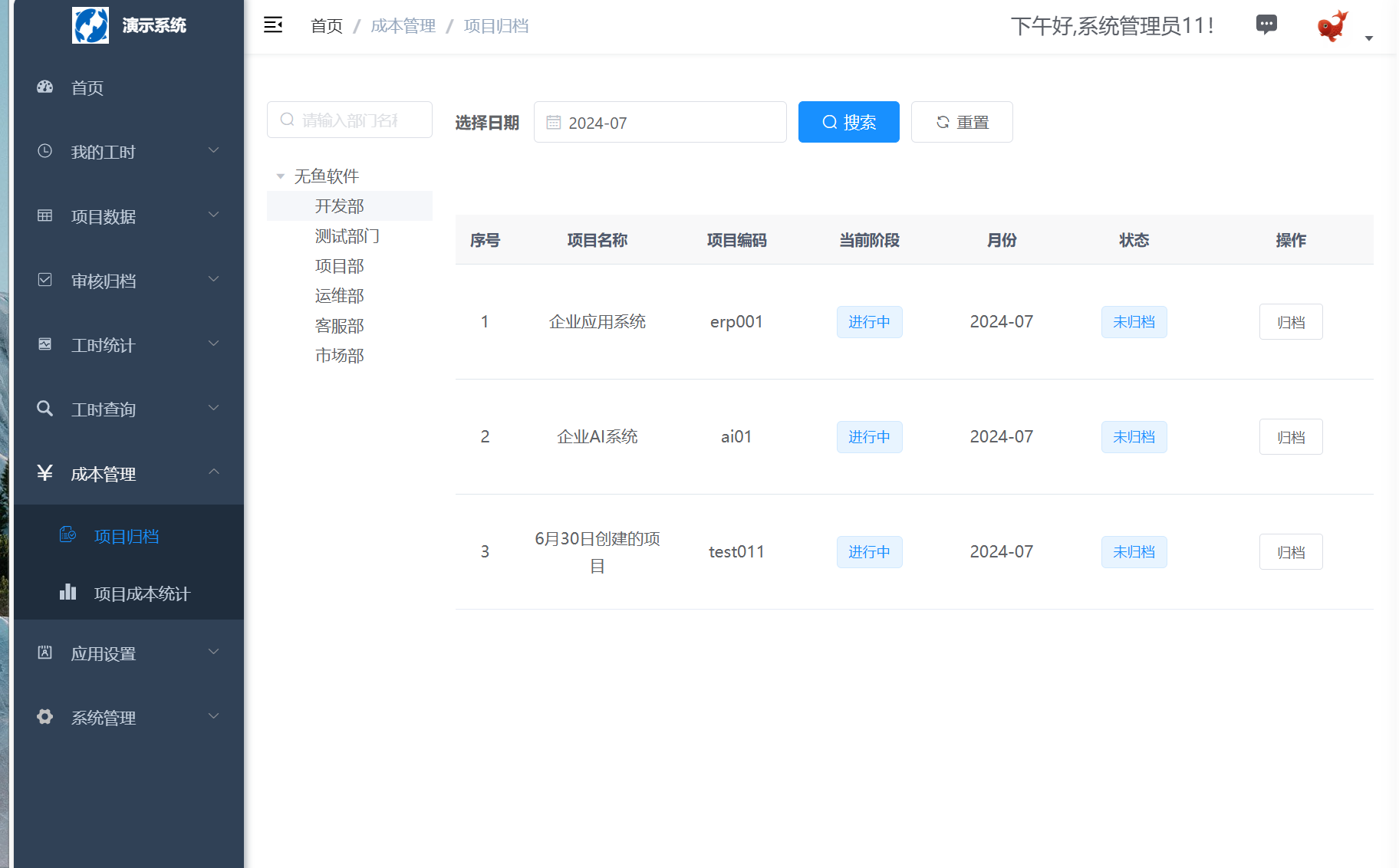
Task: Click 成本管理 in the breadcrumb
Action: click(x=403, y=26)
